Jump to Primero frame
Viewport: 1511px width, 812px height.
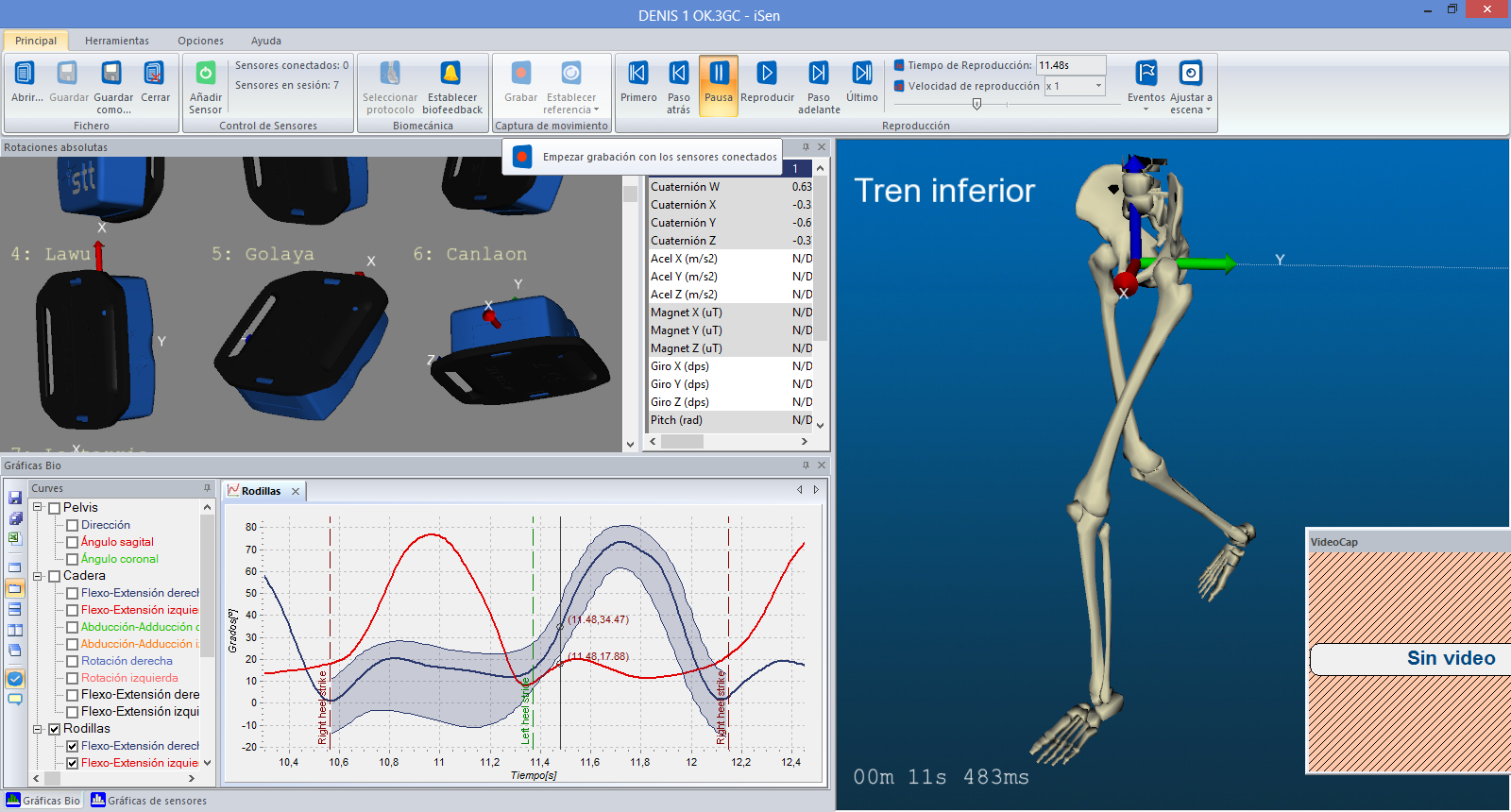(638, 74)
